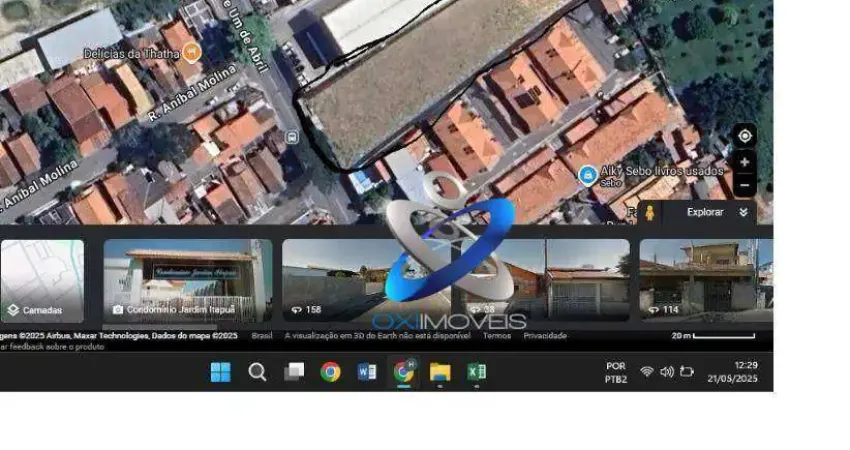Select the bus stop marker on the map

[x=292, y=137]
